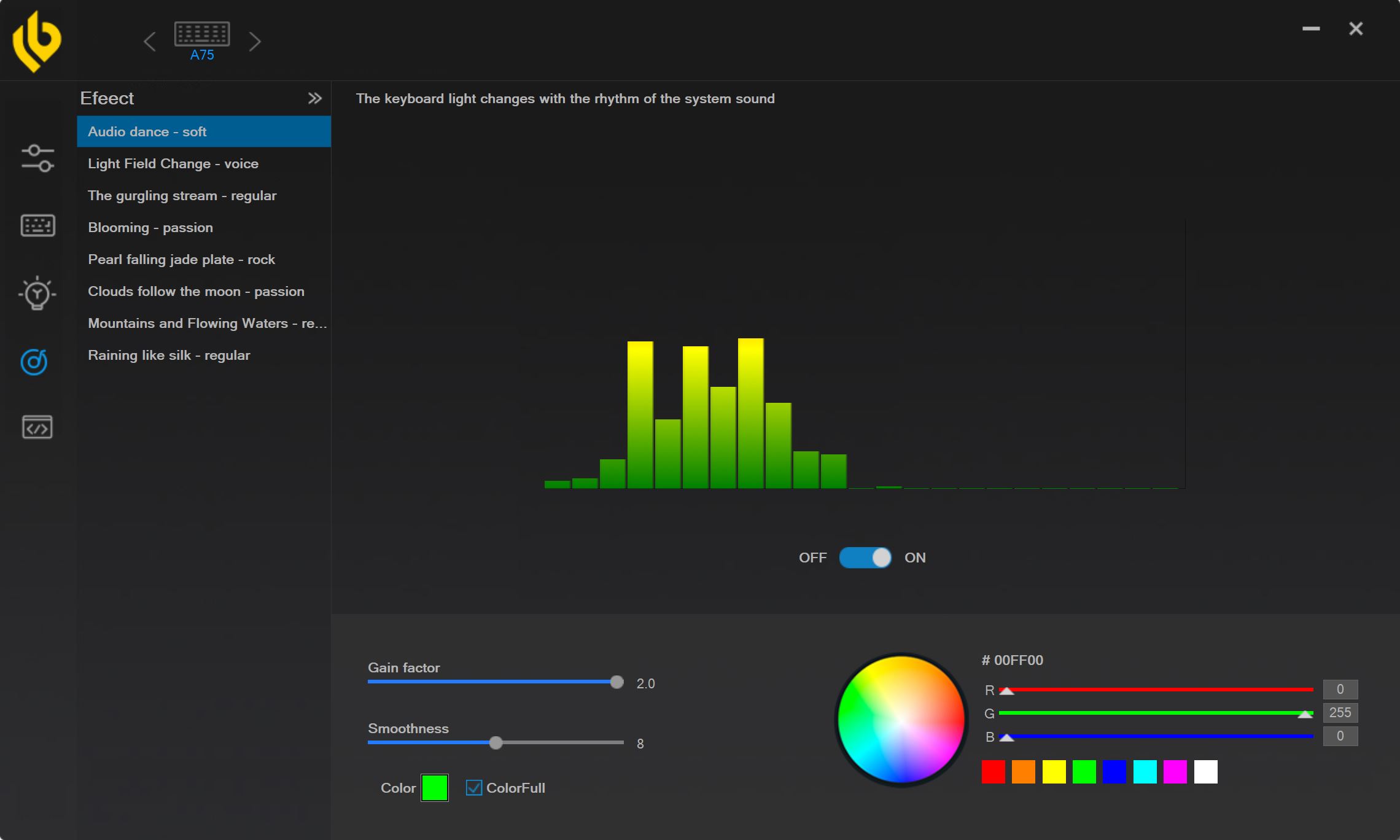
Task: Choose the yellow preset swatch
Action: pyautogui.click(x=1054, y=772)
